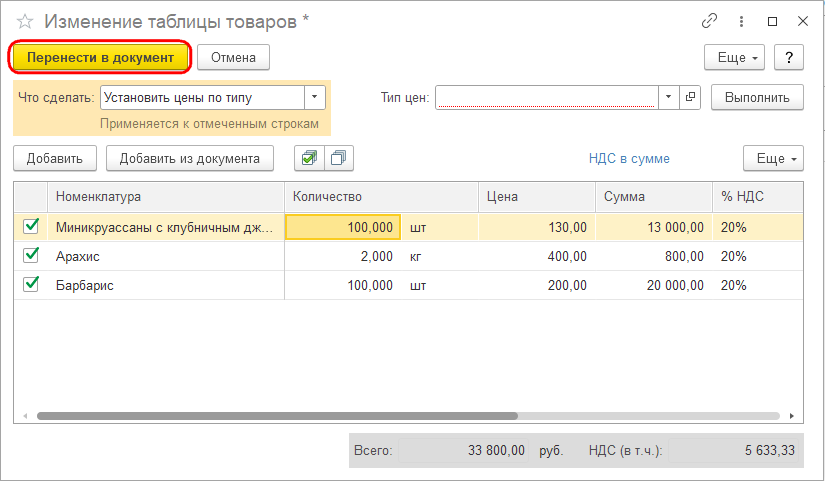
Task: Click sum 800,00 cell
Action: click(x=654, y=256)
